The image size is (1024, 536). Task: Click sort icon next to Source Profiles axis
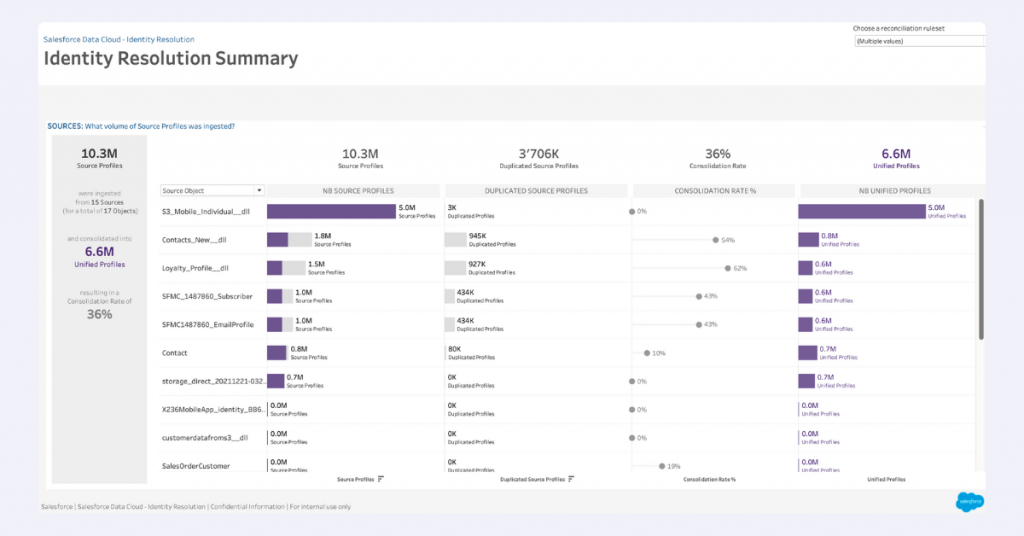[381, 479]
